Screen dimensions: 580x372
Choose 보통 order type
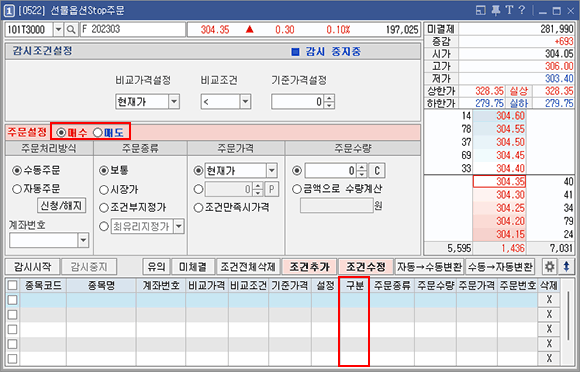point(104,170)
